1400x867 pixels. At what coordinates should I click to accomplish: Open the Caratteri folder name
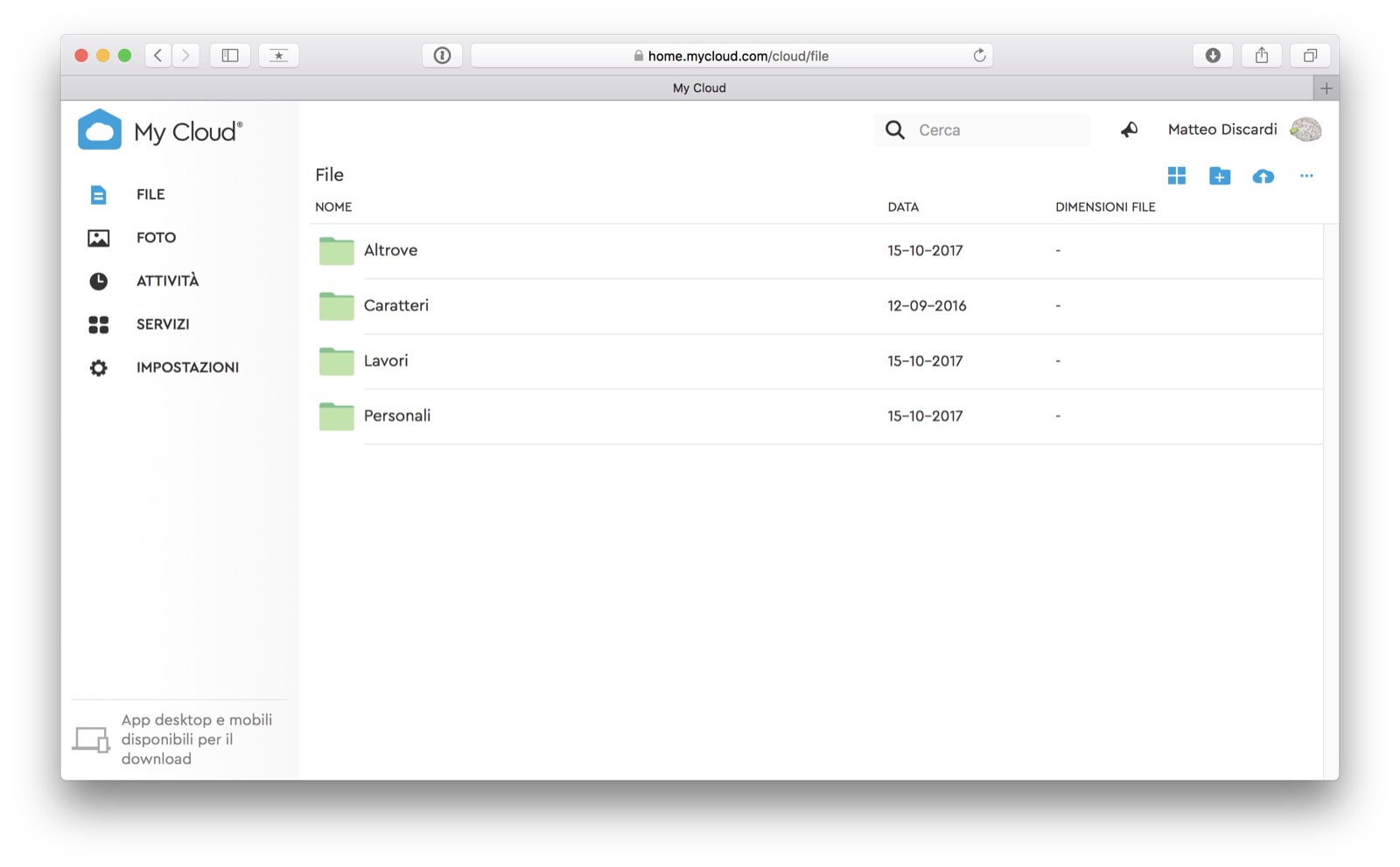click(x=396, y=305)
